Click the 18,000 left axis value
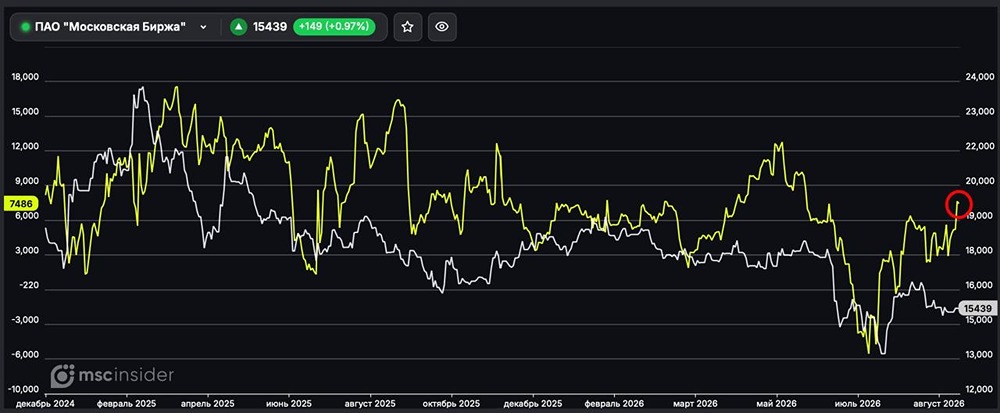Viewport: 1000px width, 413px height. pyautogui.click(x=26, y=77)
